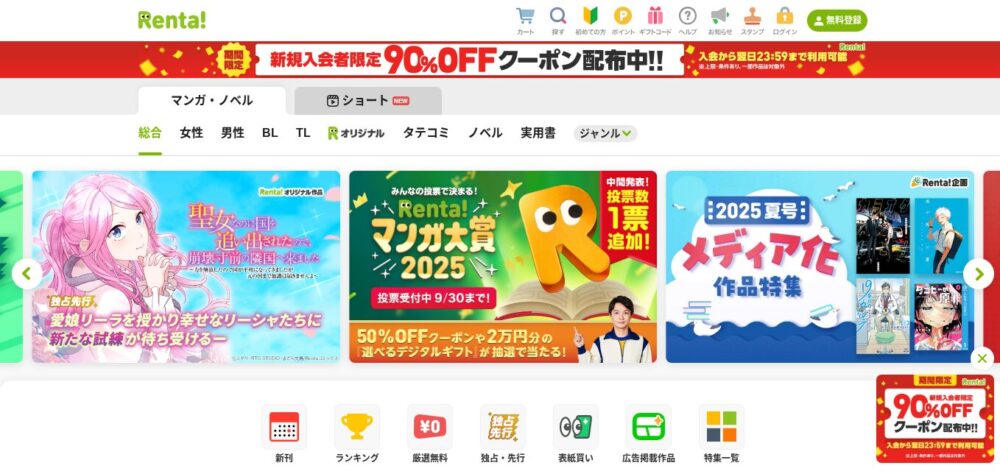Show next carousel banner with right arrow

[x=978, y=274]
